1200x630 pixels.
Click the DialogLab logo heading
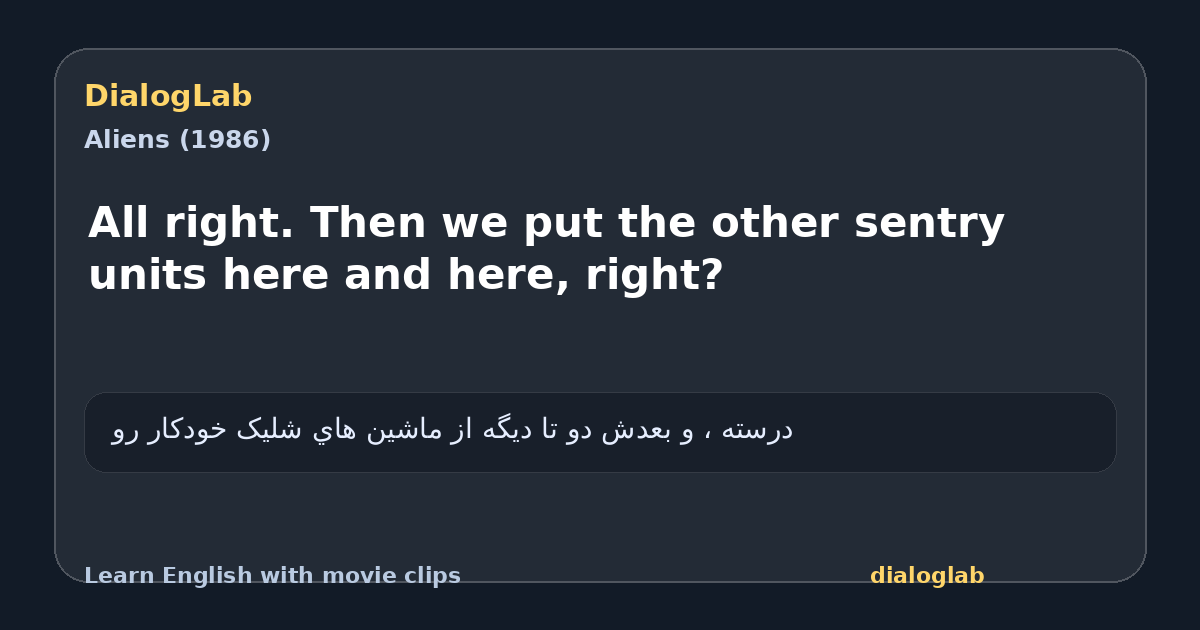tap(168, 97)
